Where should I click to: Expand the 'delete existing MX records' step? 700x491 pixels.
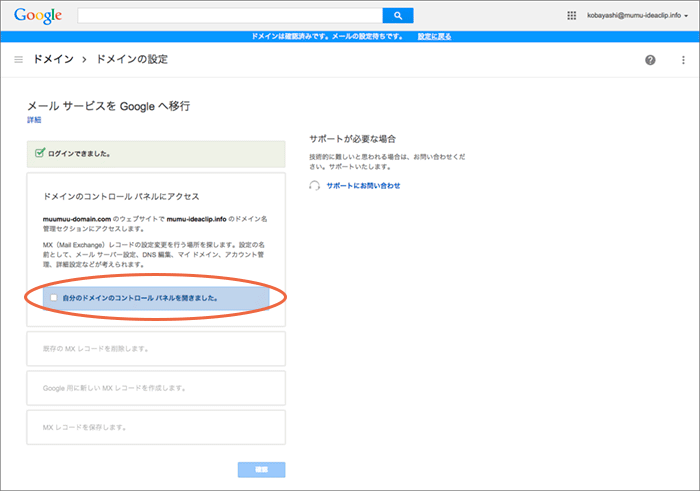click(x=156, y=349)
